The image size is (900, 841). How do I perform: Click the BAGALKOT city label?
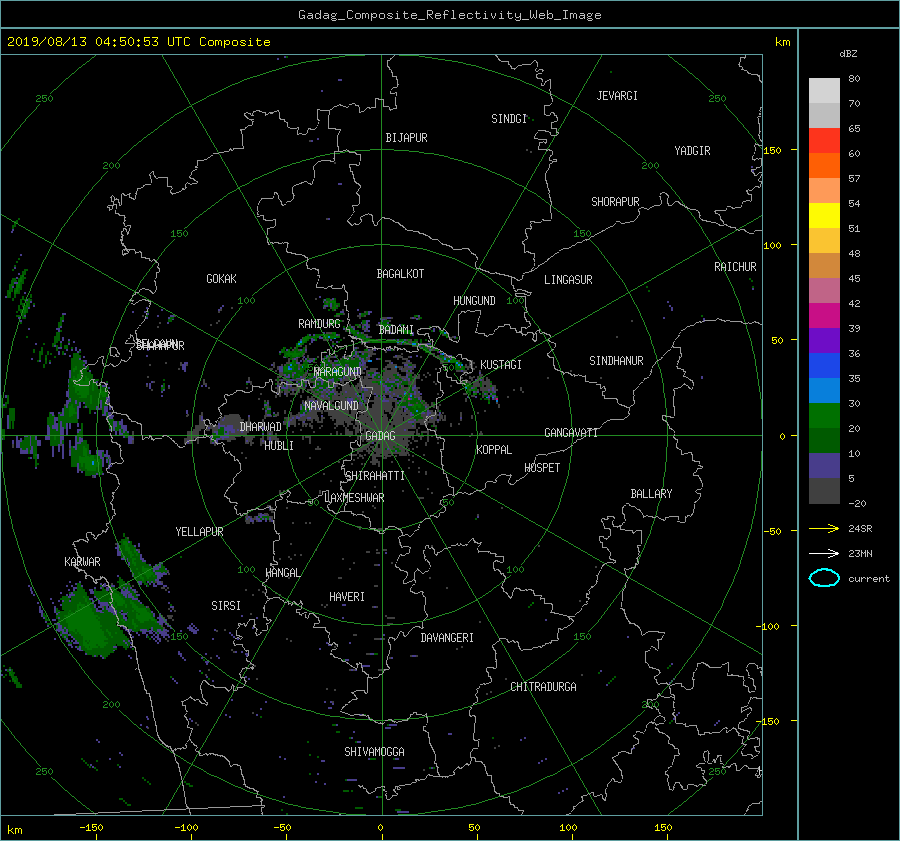[400, 274]
